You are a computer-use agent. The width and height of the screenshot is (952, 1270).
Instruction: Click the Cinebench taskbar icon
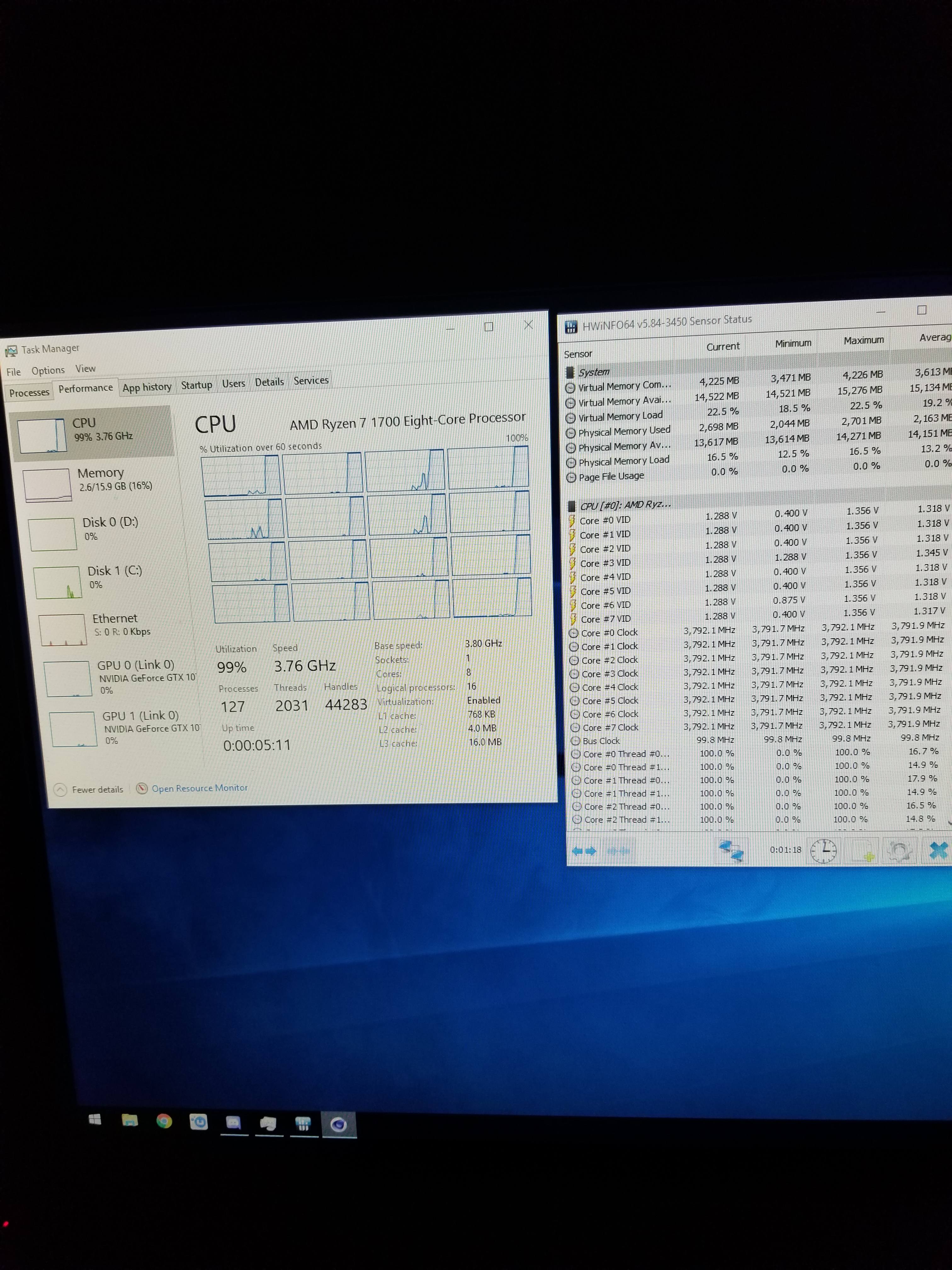(338, 1125)
